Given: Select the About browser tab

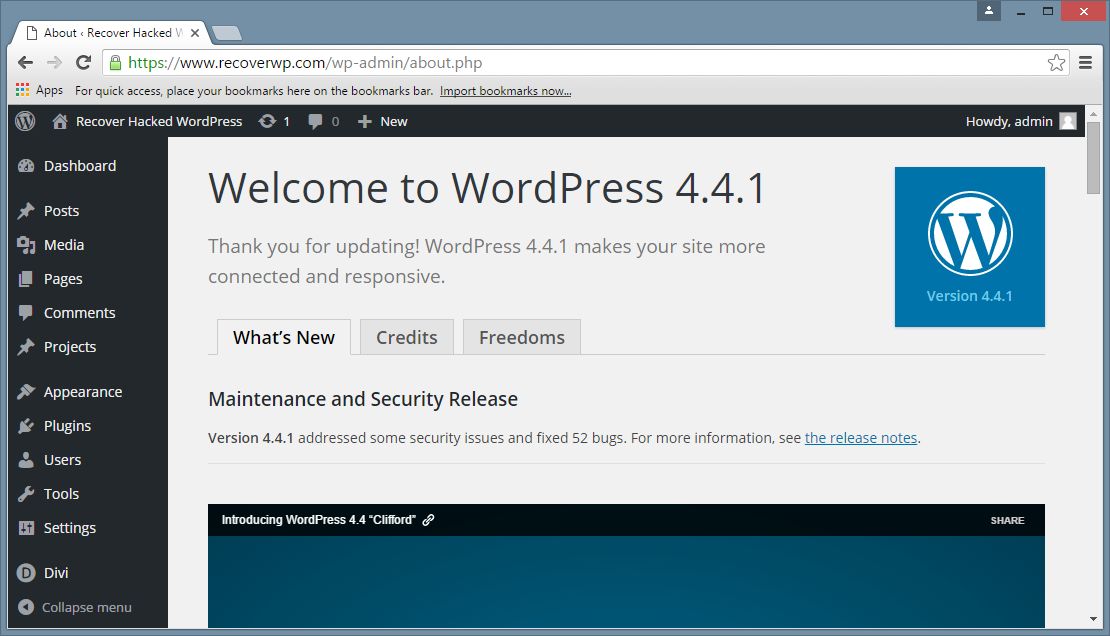Looking at the screenshot, I should (112, 33).
